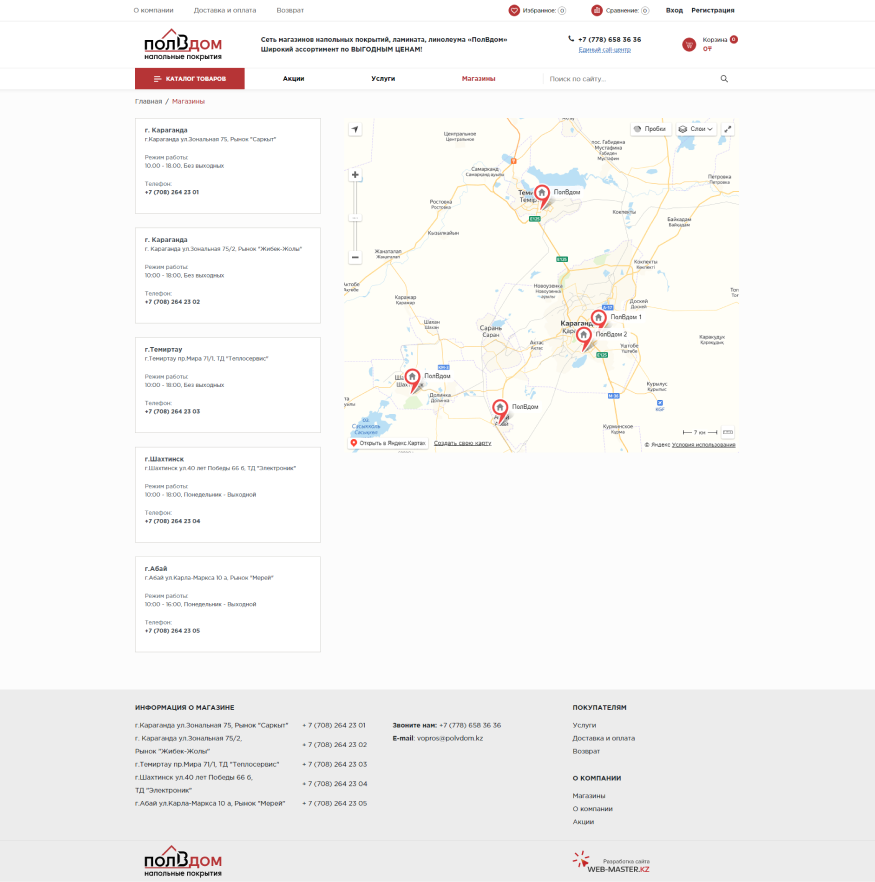Click the Магазины breadcrumb text
This screenshot has height=882, width=875.
click(x=188, y=101)
